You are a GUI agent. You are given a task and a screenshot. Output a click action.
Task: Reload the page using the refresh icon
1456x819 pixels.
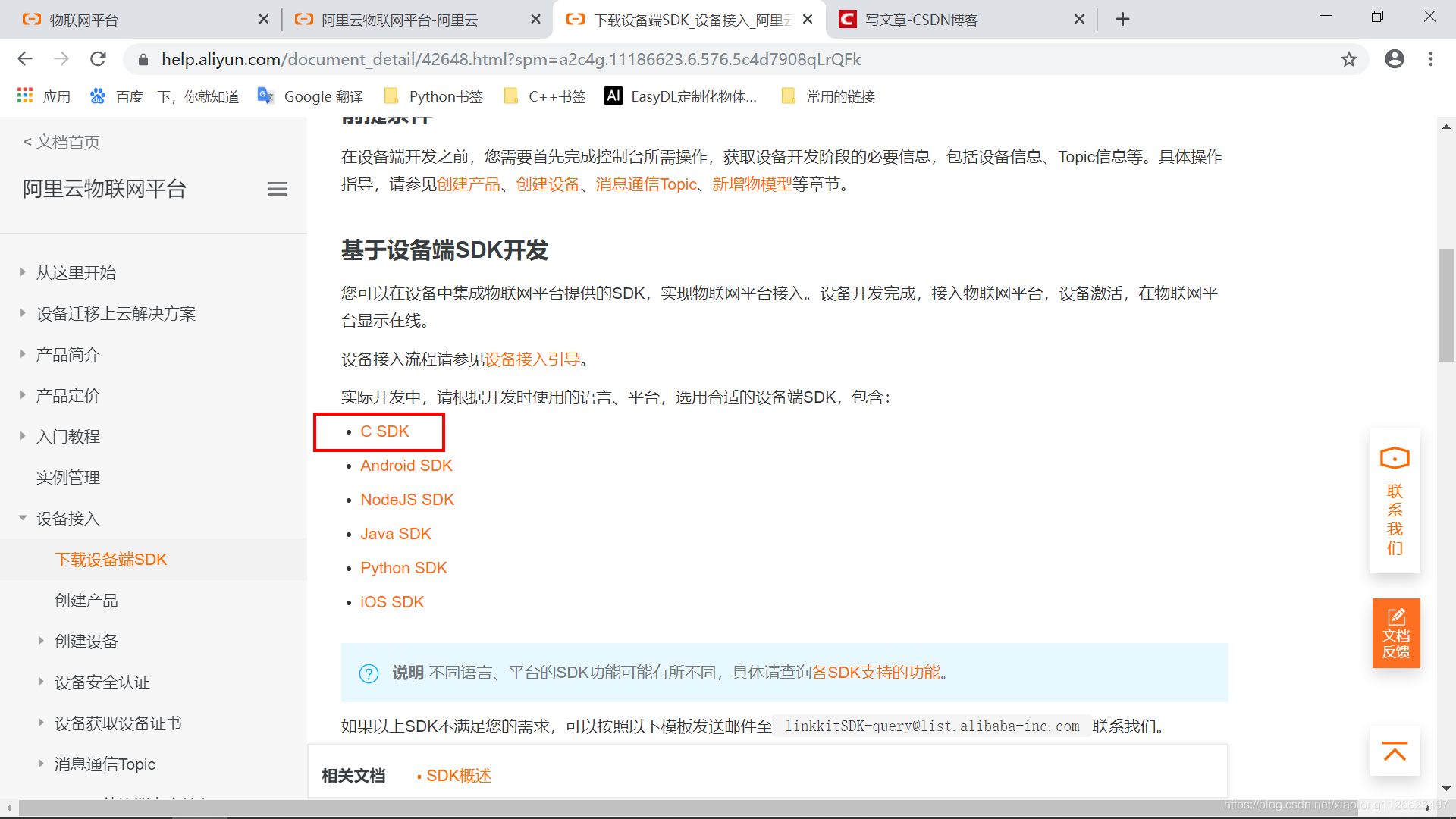pyautogui.click(x=98, y=59)
